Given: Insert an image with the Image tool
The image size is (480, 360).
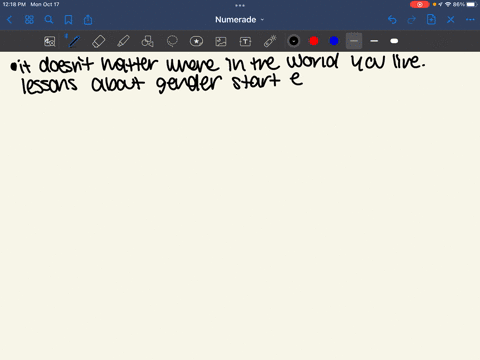Looking at the screenshot, I should 221,41.
